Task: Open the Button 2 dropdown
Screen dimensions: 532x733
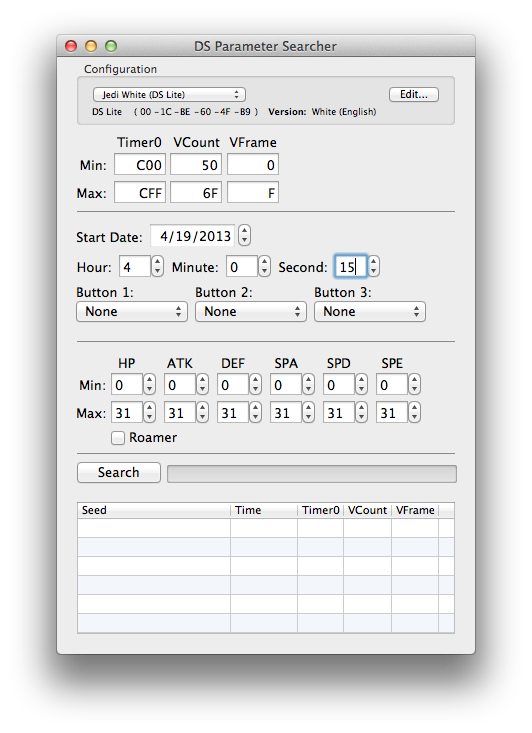Action: tap(251, 312)
